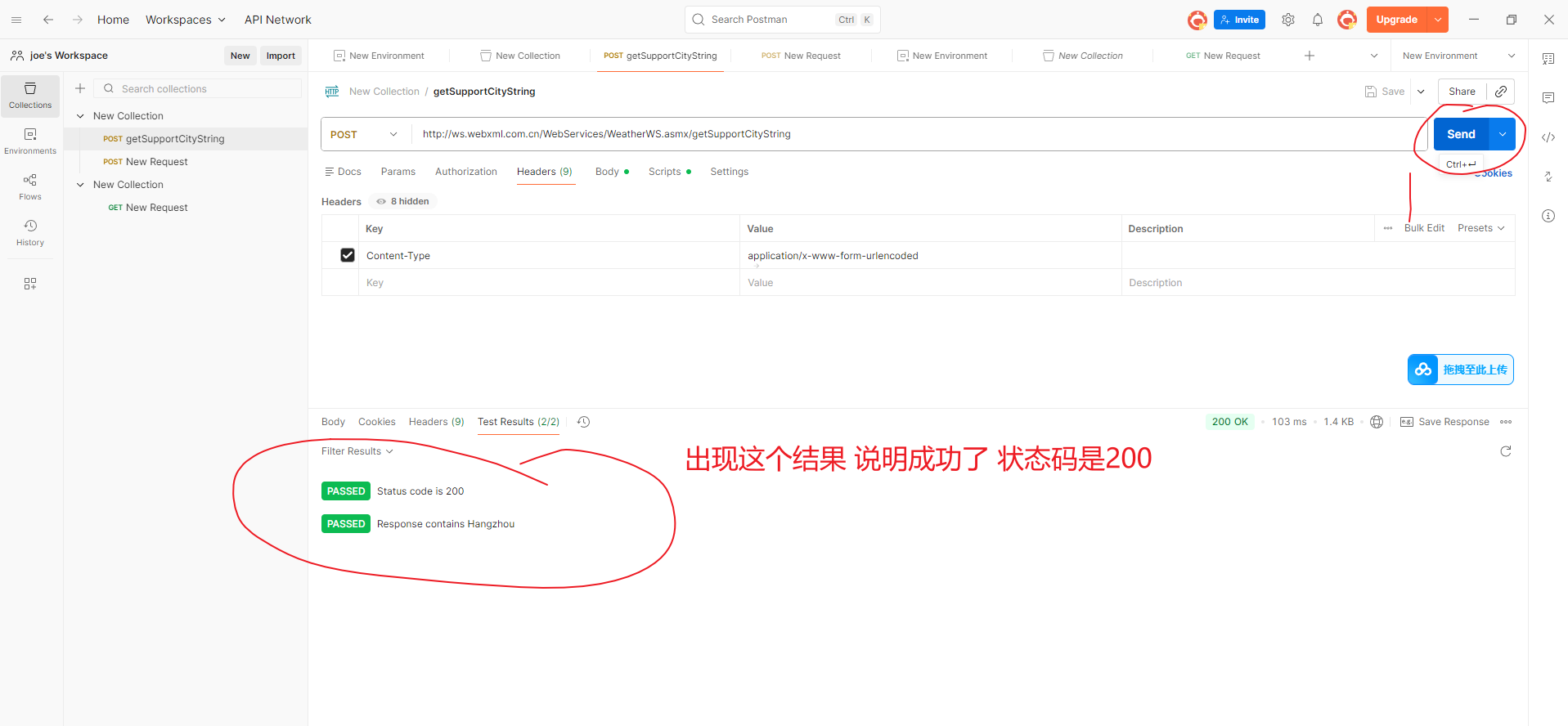This screenshot has height=726, width=1568.
Task: Open the Workspaces dropdown
Action: (x=185, y=20)
